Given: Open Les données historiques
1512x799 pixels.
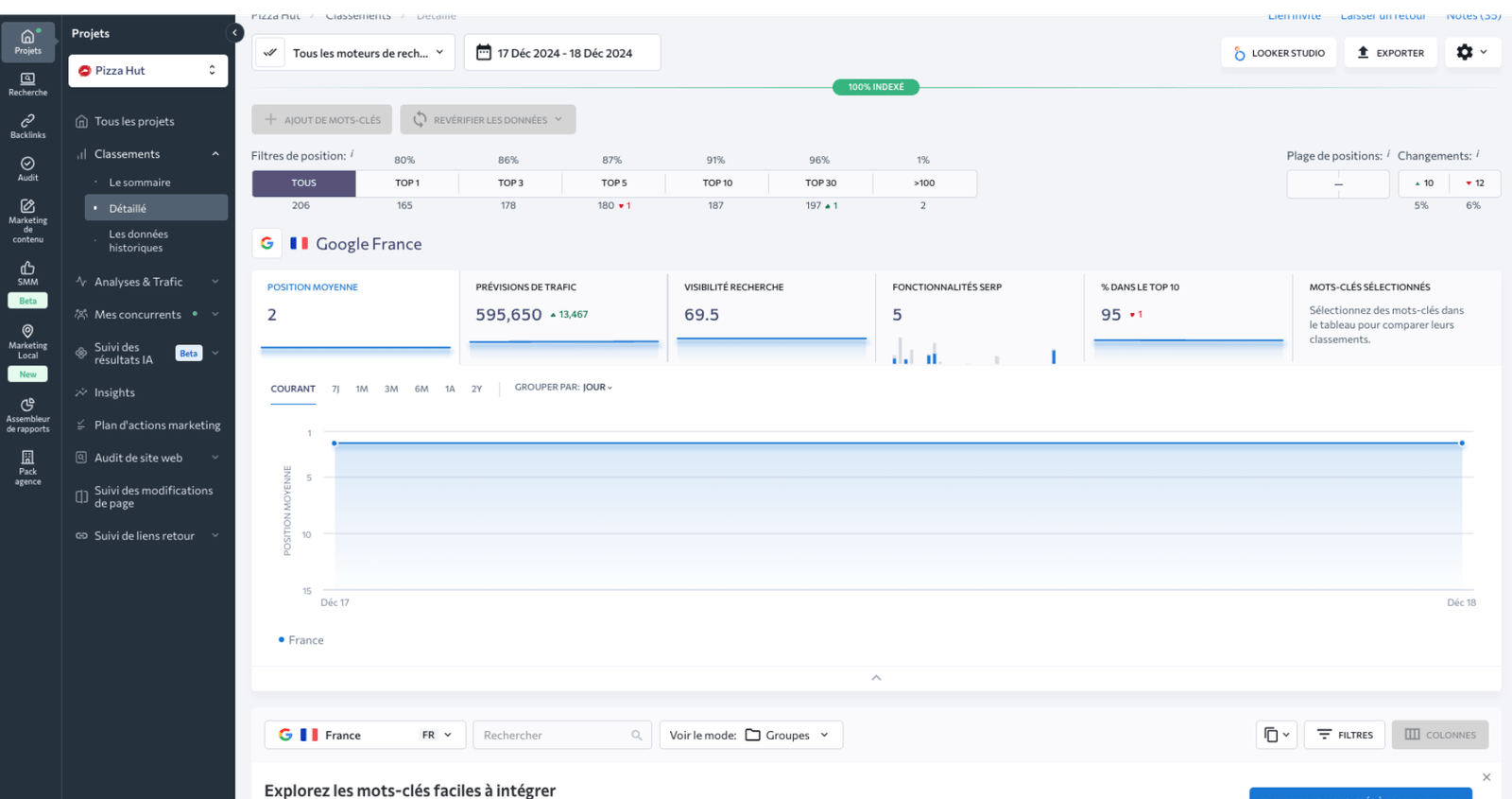Looking at the screenshot, I should coord(138,241).
